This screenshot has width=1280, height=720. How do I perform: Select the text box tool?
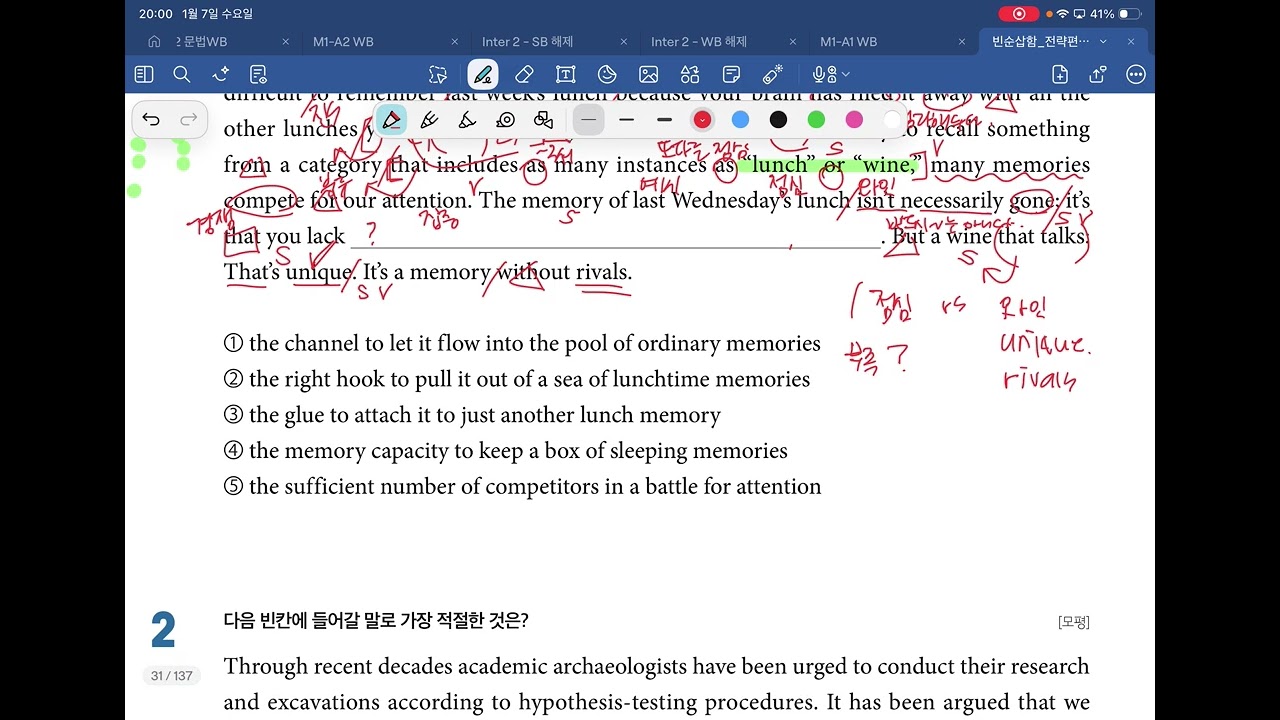[x=565, y=74]
